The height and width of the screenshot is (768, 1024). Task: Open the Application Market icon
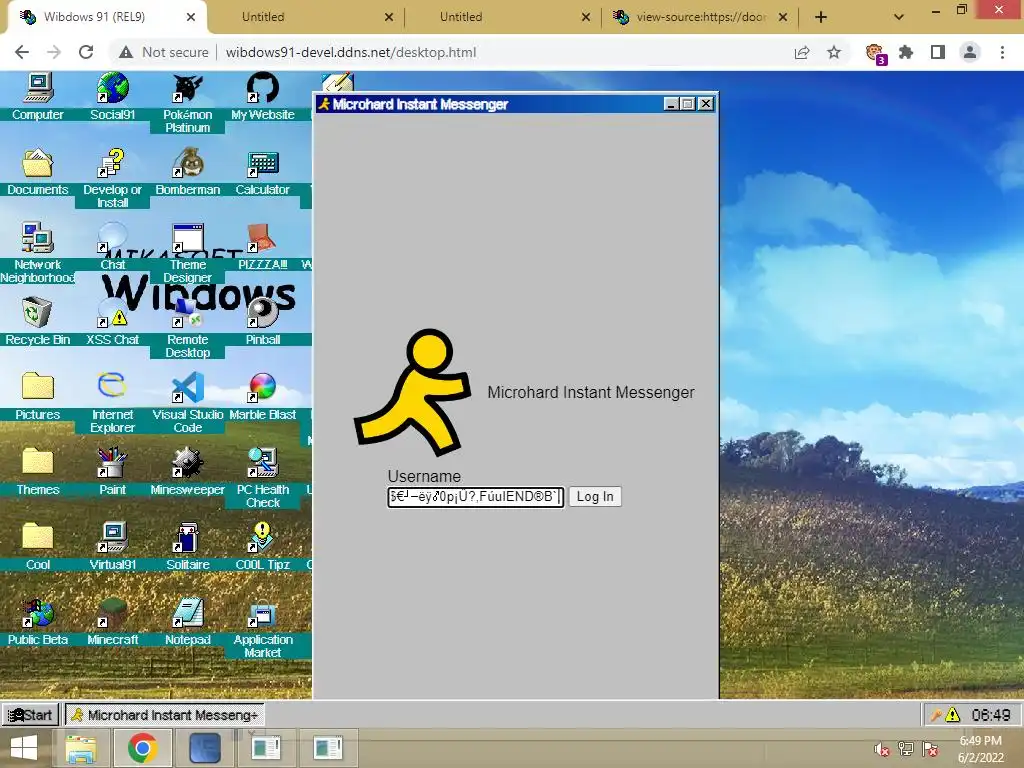(x=263, y=613)
